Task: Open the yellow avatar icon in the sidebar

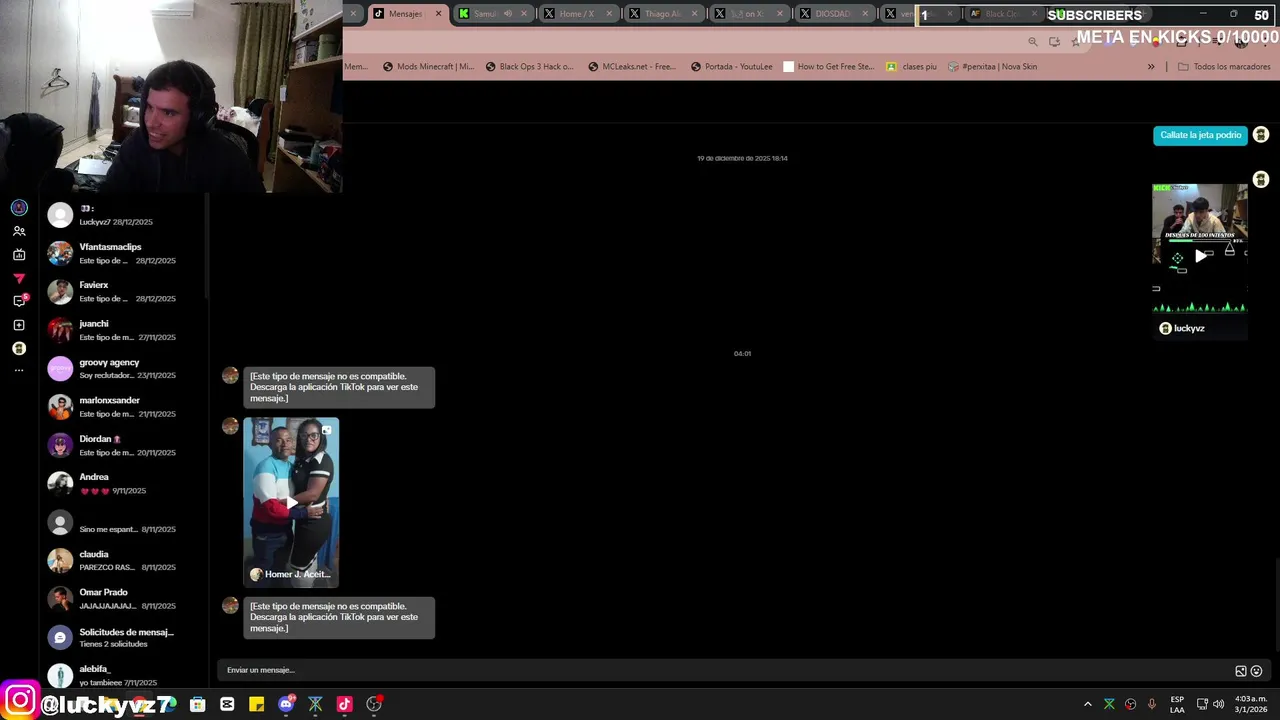Action: click(x=19, y=348)
